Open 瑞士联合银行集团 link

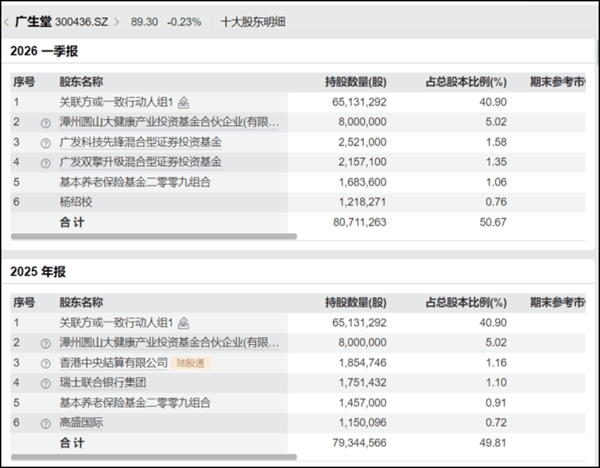tap(103, 383)
